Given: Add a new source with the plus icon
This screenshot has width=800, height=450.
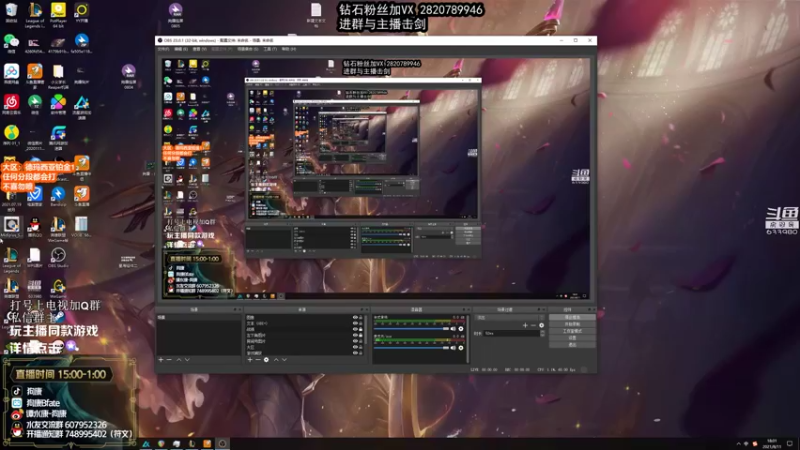Looking at the screenshot, I should [250, 360].
